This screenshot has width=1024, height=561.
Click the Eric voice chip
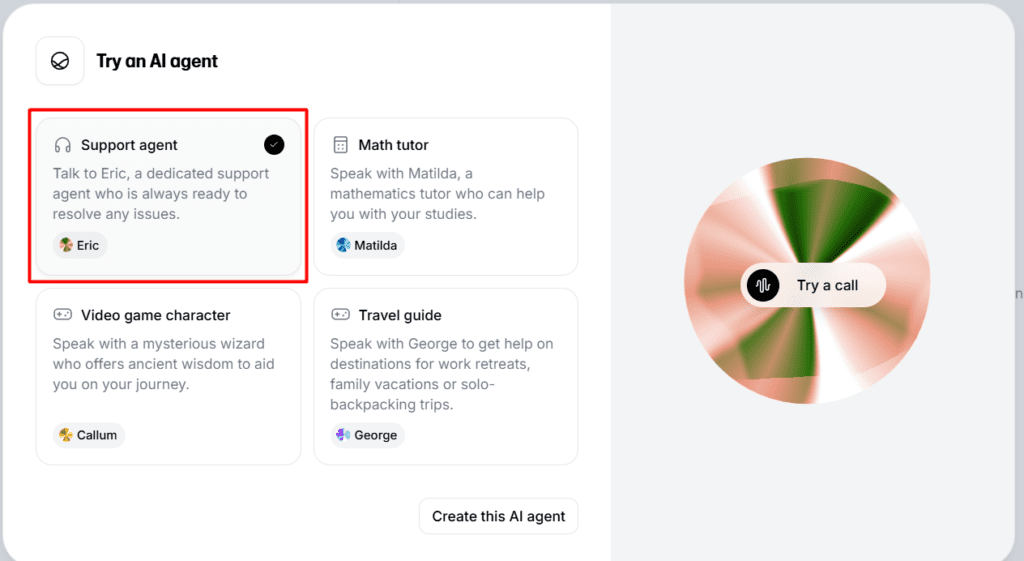tap(80, 245)
